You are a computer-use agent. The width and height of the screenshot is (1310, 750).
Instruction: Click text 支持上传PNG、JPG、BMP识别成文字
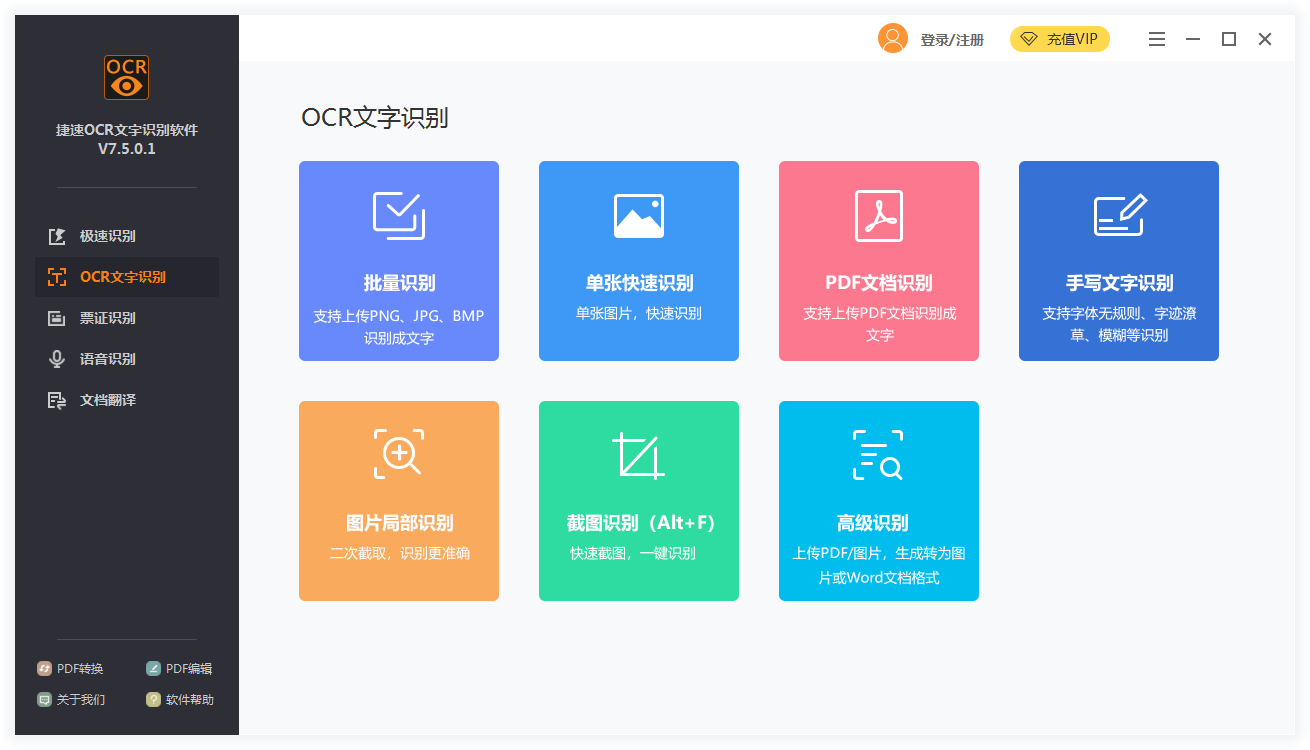pos(399,327)
